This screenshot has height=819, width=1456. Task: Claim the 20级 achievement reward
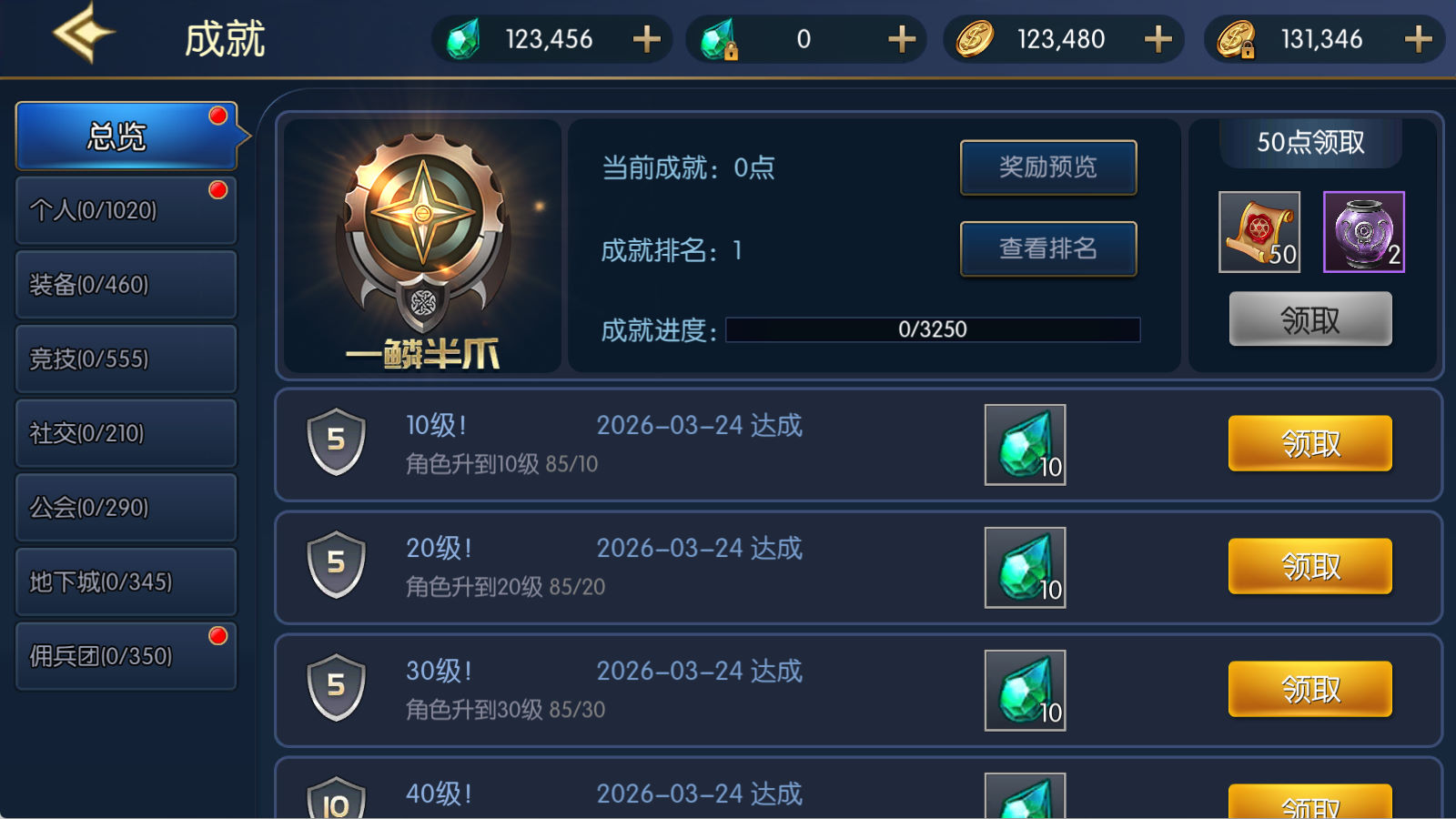coord(1310,566)
